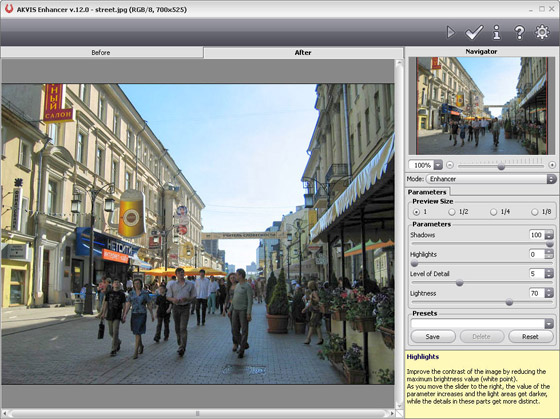Open the program info icon
Viewport: 560px width, 419px height.
(496, 33)
